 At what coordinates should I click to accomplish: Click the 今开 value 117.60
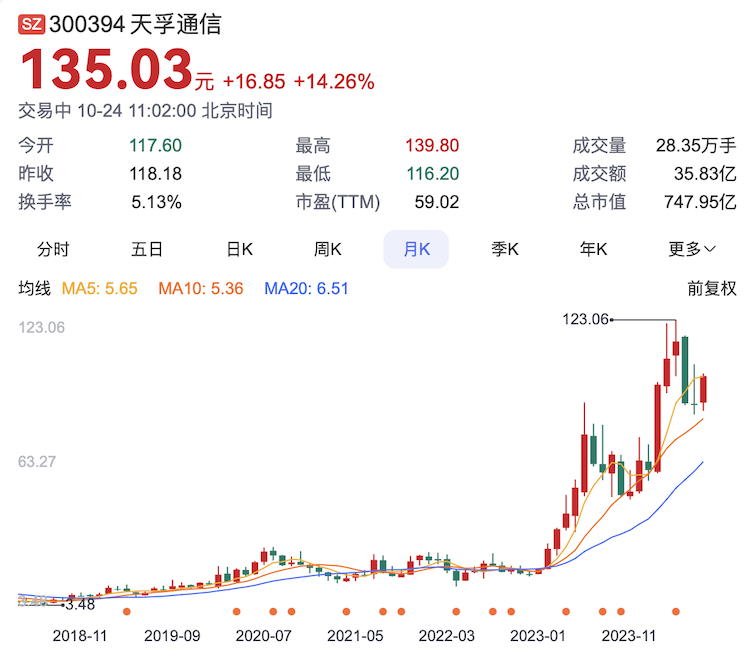[155, 145]
